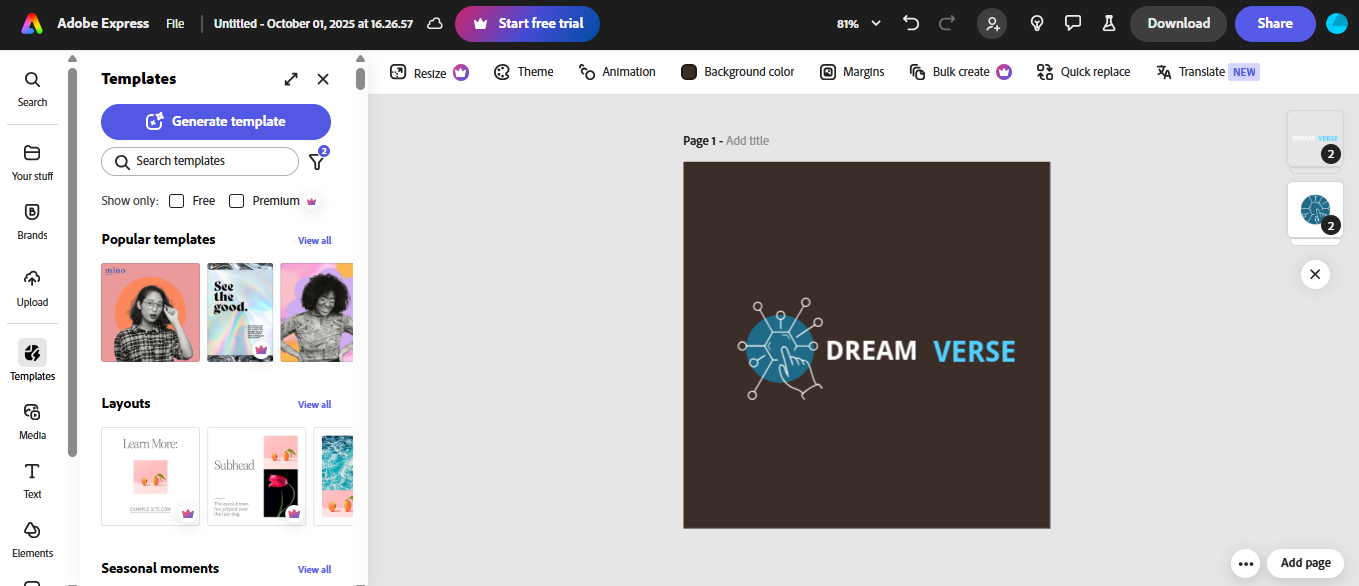The image size is (1359, 586).
Task: Open the Animation tool
Action: 617,72
